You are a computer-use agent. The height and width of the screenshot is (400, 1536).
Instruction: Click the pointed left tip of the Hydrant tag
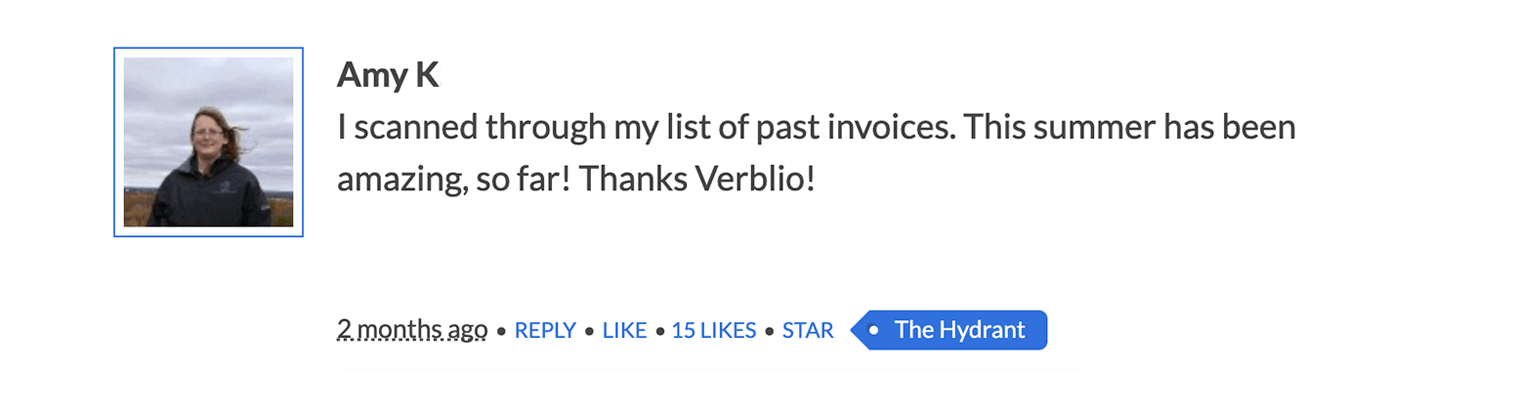click(856, 330)
